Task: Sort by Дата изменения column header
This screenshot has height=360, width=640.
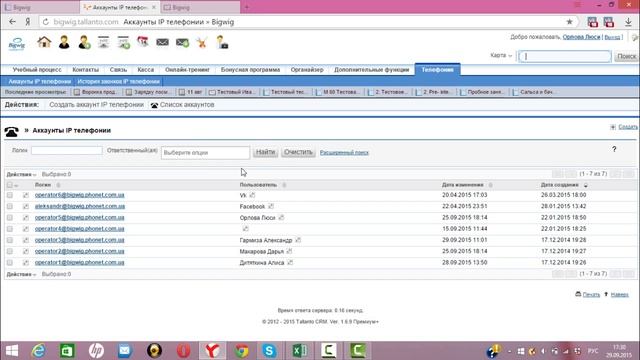Action: tap(462, 185)
